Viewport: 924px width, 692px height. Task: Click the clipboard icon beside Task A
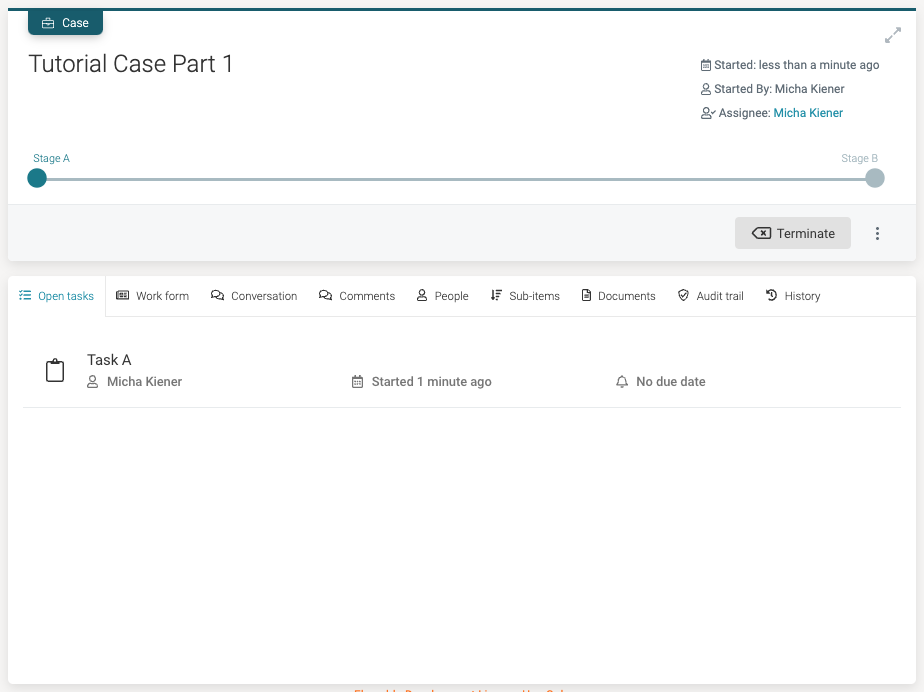coord(55,371)
